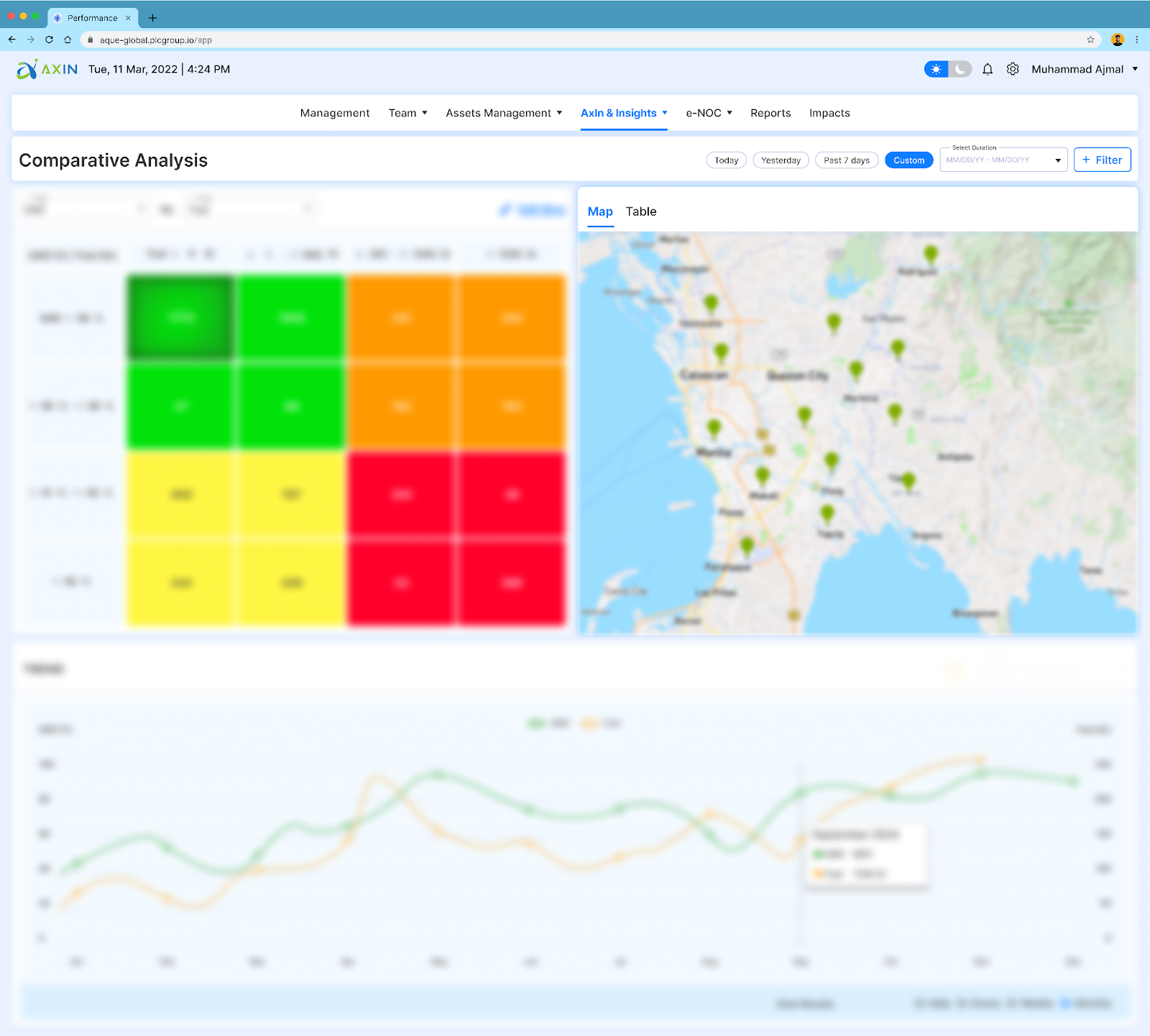Screen dimensions: 1150x1036
Task: Click the Select Duration date field
Action: pos(998,160)
